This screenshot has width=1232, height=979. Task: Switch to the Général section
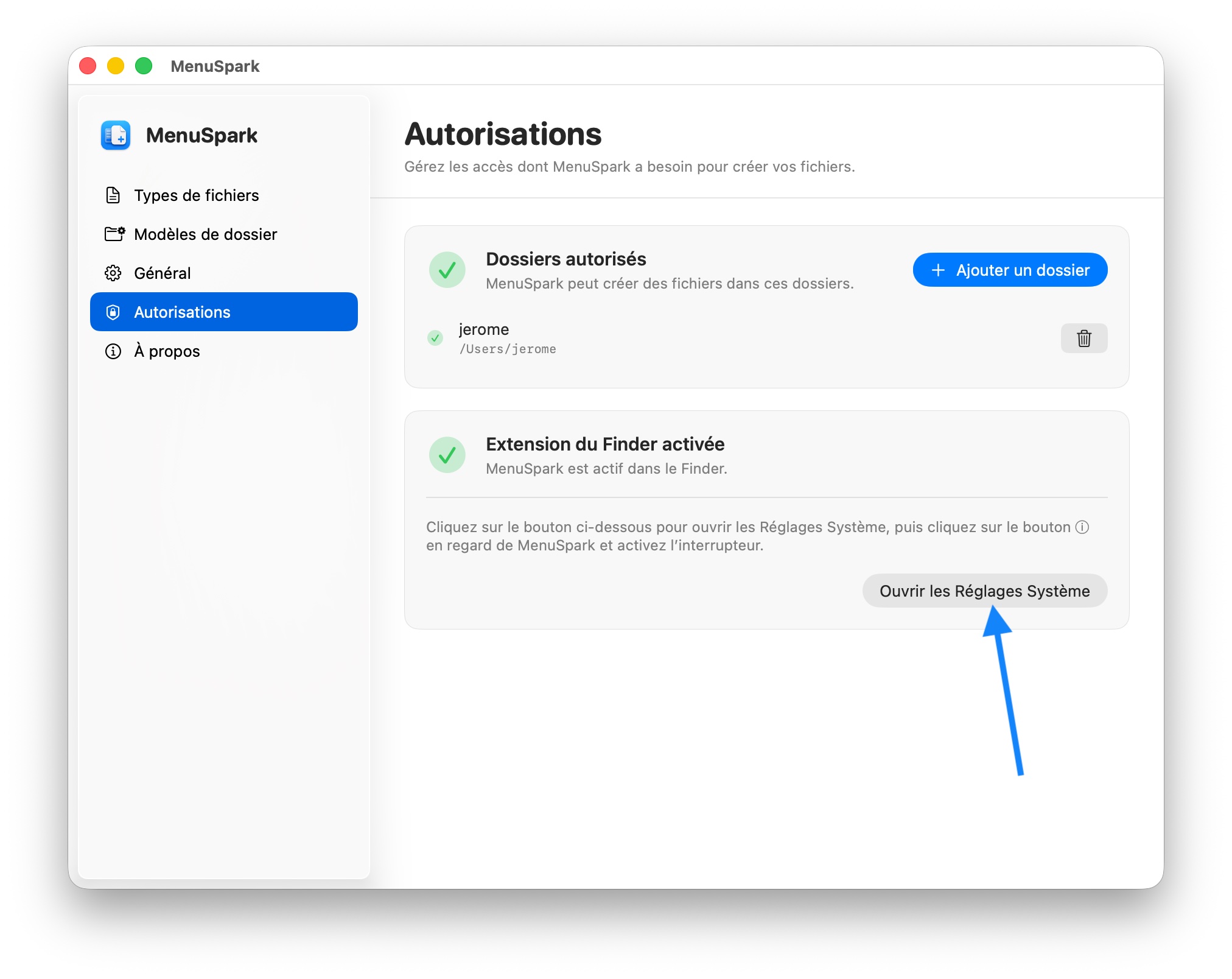[224, 273]
